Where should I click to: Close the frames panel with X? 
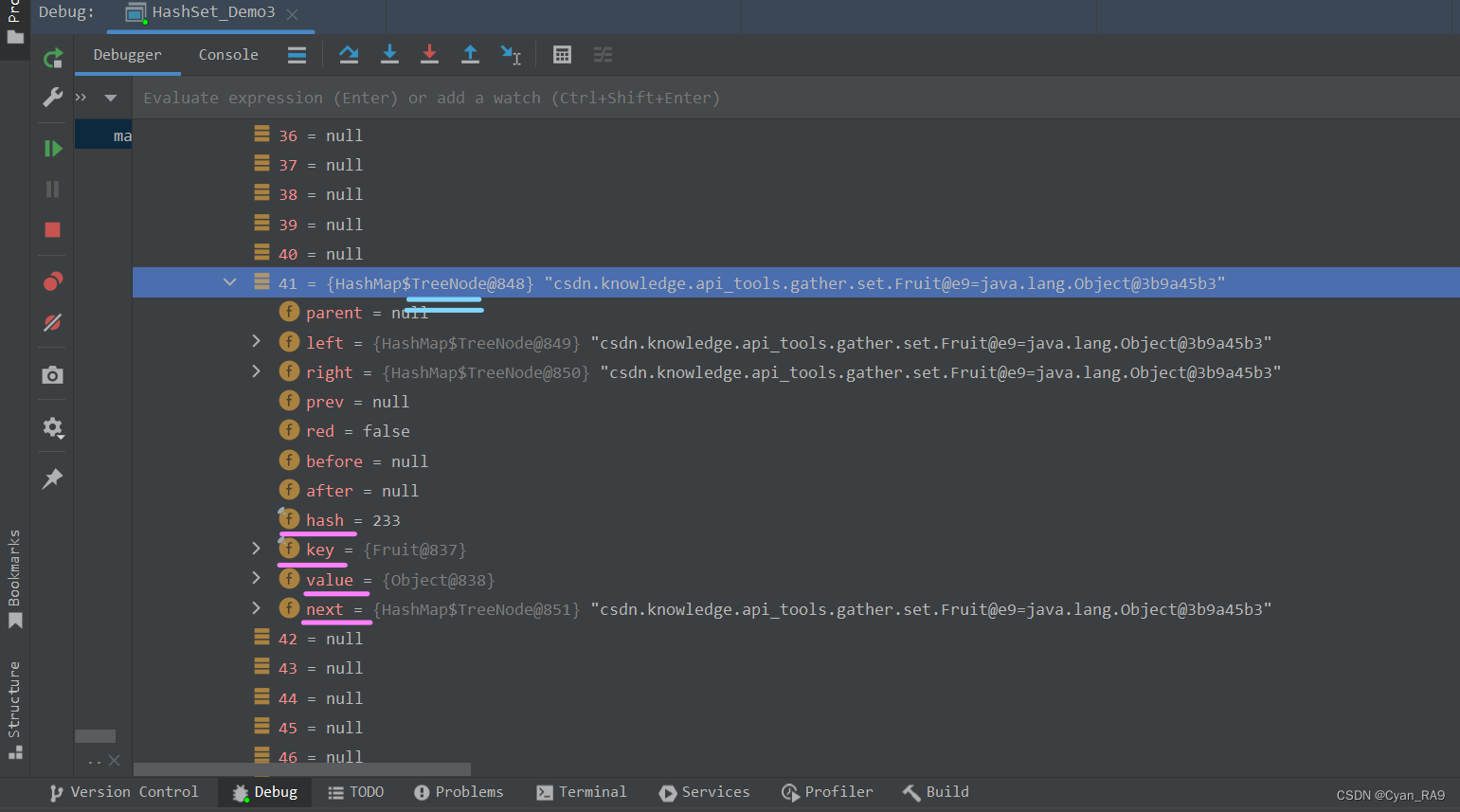114,760
